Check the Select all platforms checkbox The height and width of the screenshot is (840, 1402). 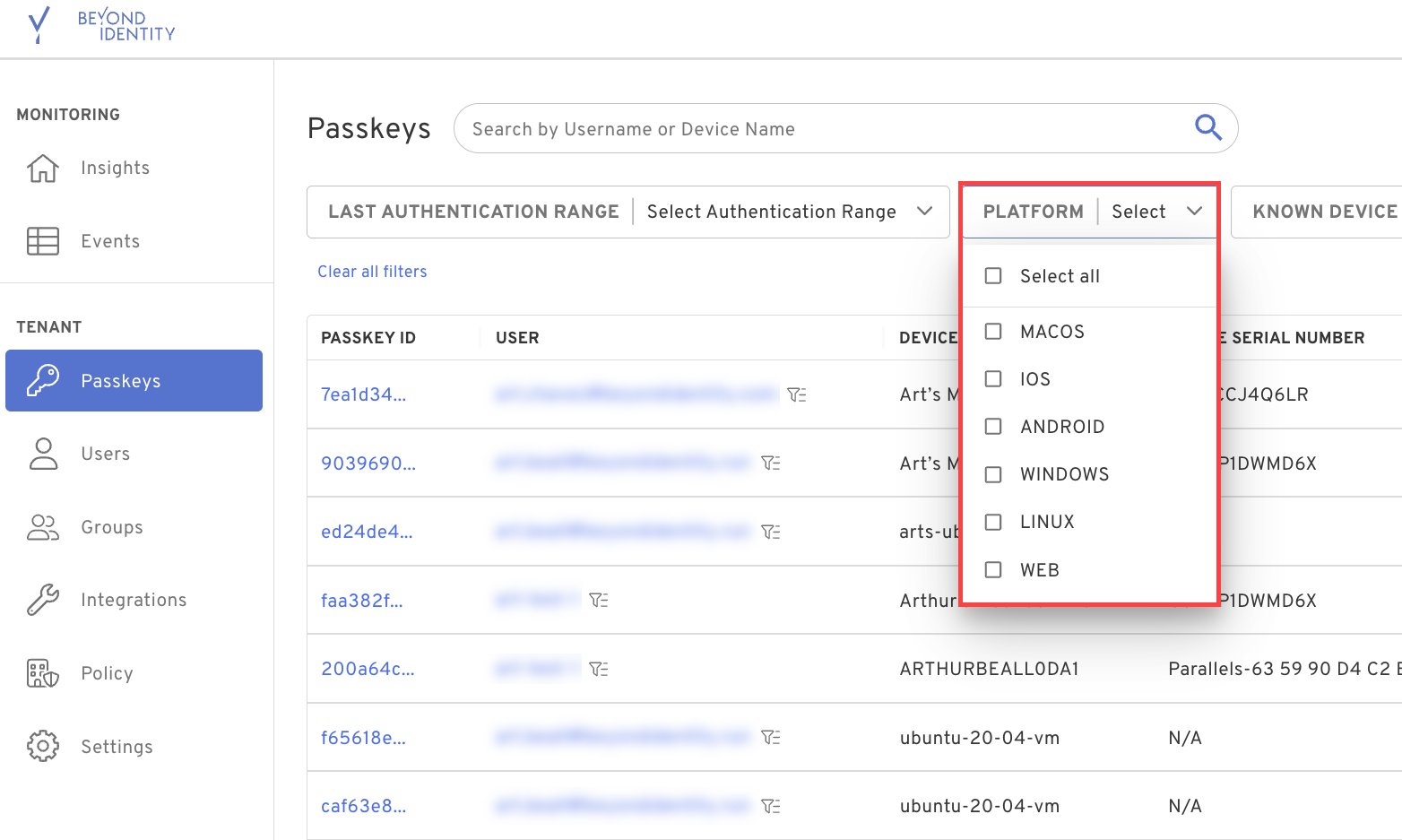coord(992,276)
